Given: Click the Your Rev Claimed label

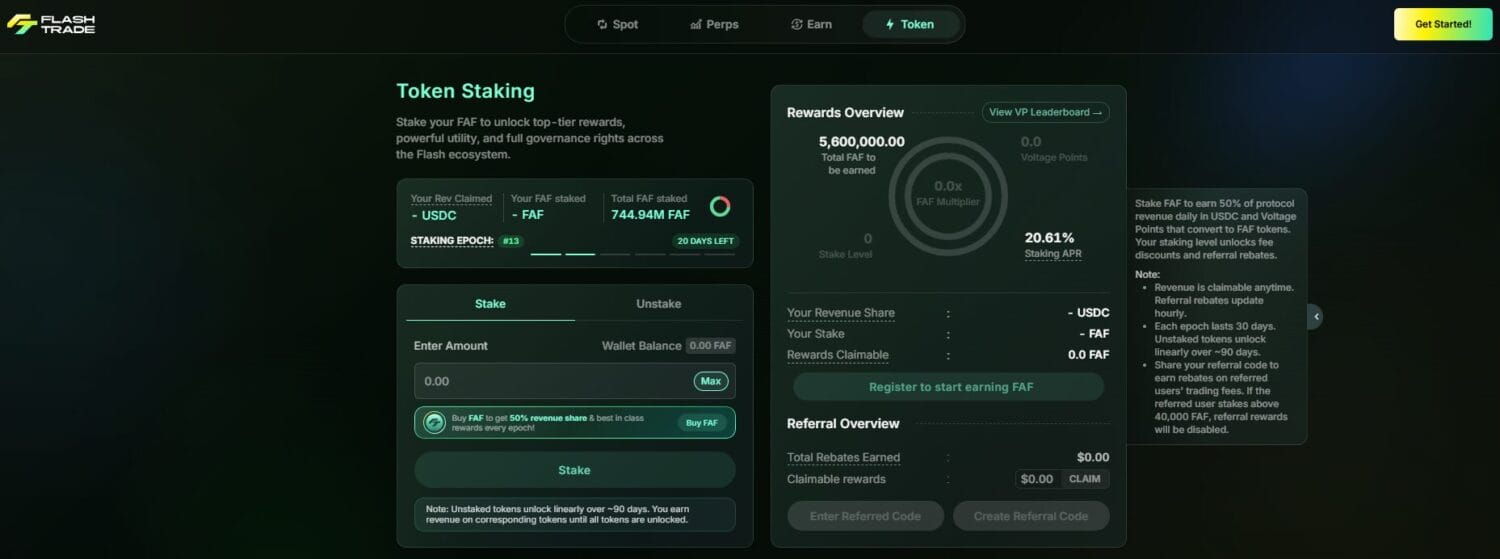Looking at the screenshot, I should 451,198.
